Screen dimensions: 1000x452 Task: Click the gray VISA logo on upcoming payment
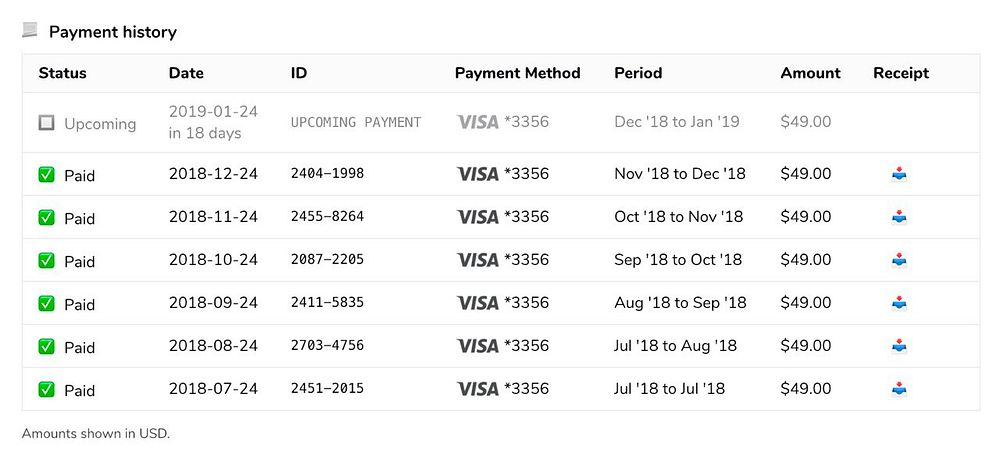point(478,122)
